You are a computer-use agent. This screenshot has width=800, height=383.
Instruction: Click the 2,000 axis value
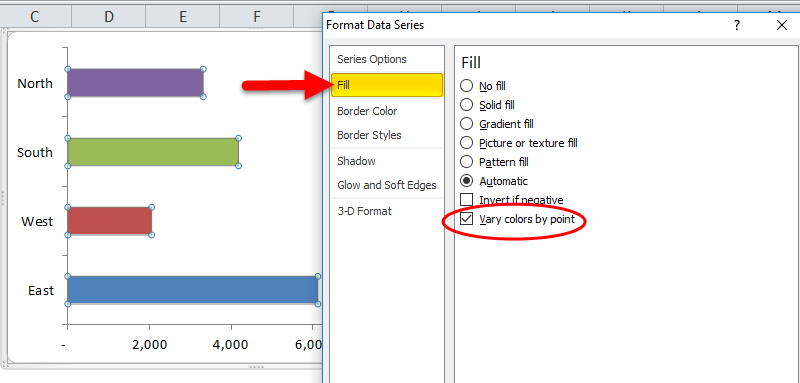tap(149, 345)
